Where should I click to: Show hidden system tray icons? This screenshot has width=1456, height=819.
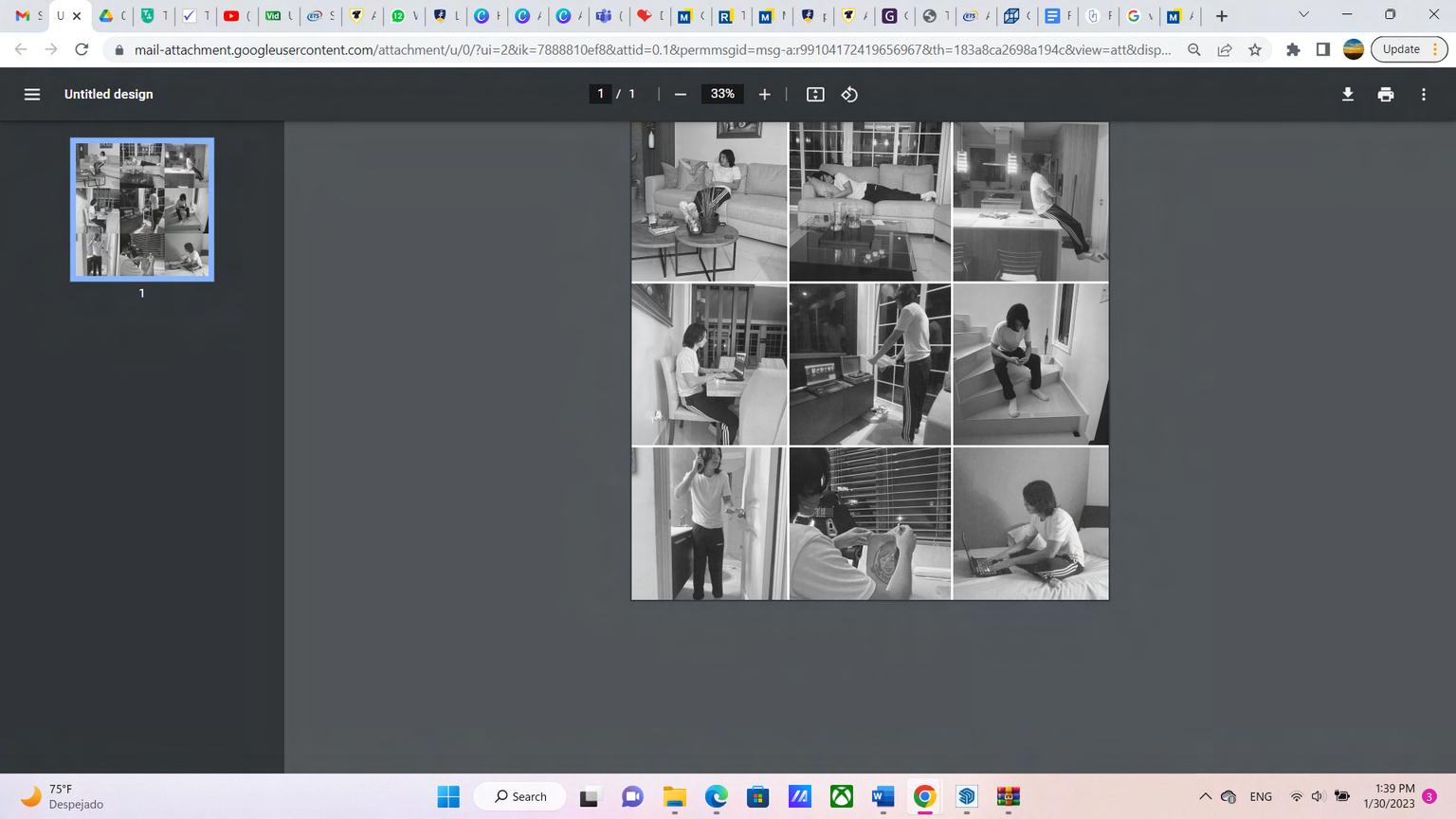[x=1205, y=796]
